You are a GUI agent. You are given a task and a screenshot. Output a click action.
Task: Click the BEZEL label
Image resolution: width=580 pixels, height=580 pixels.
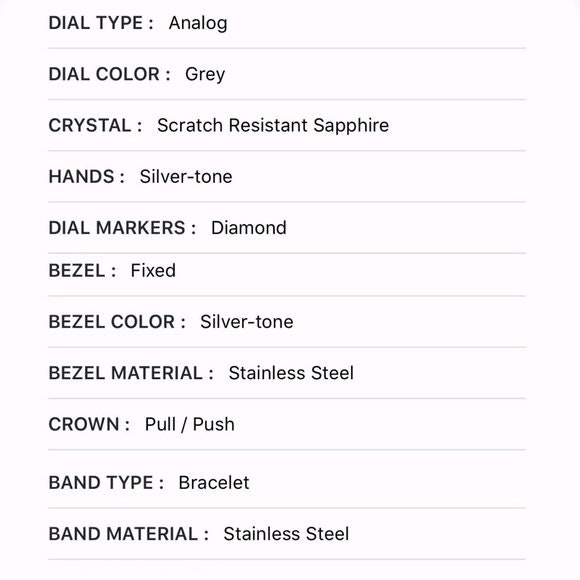tap(82, 270)
